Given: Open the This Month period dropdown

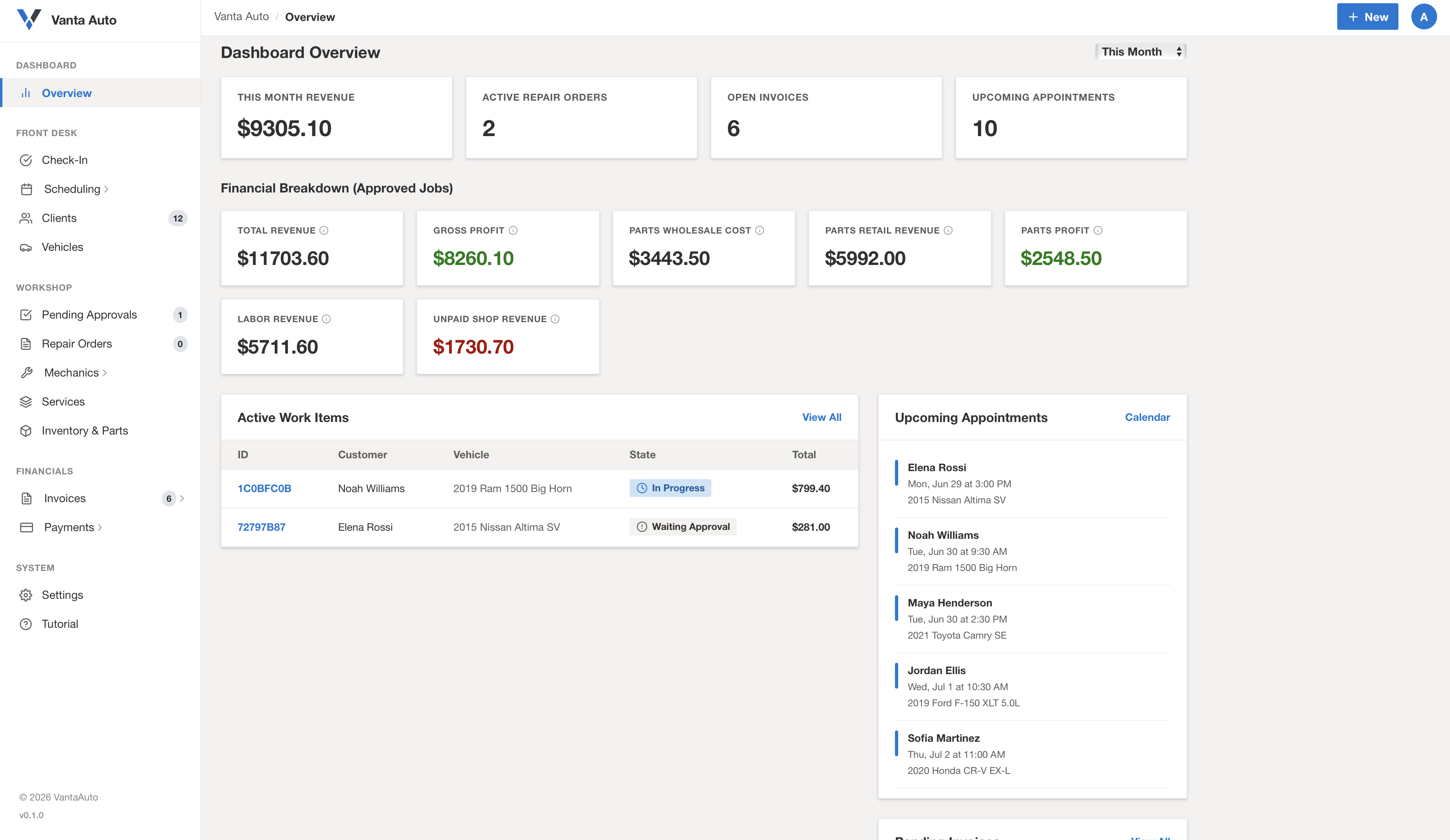Looking at the screenshot, I should [x=1140, y=52].
